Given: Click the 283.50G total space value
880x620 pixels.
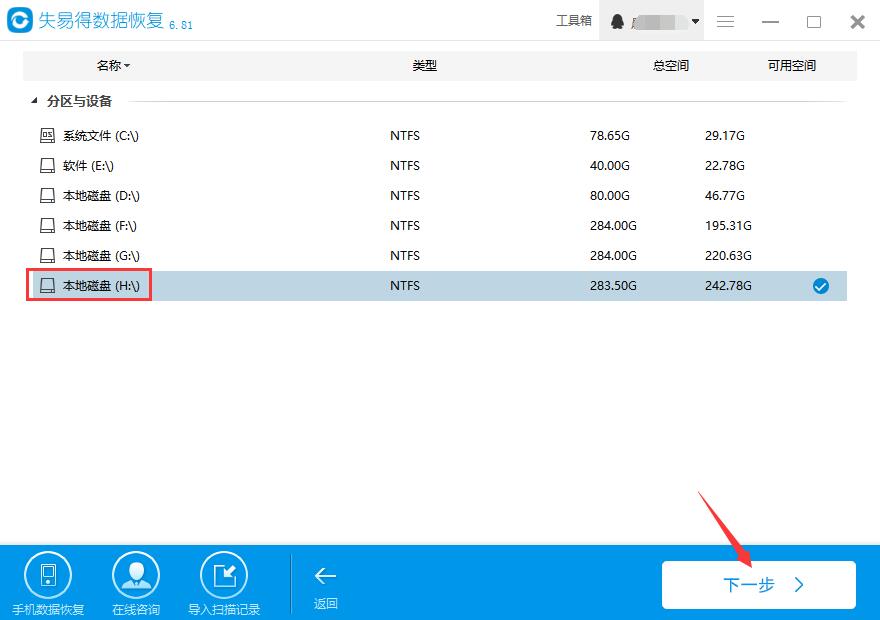Looking at the screenshot, I should click(613, 286).
